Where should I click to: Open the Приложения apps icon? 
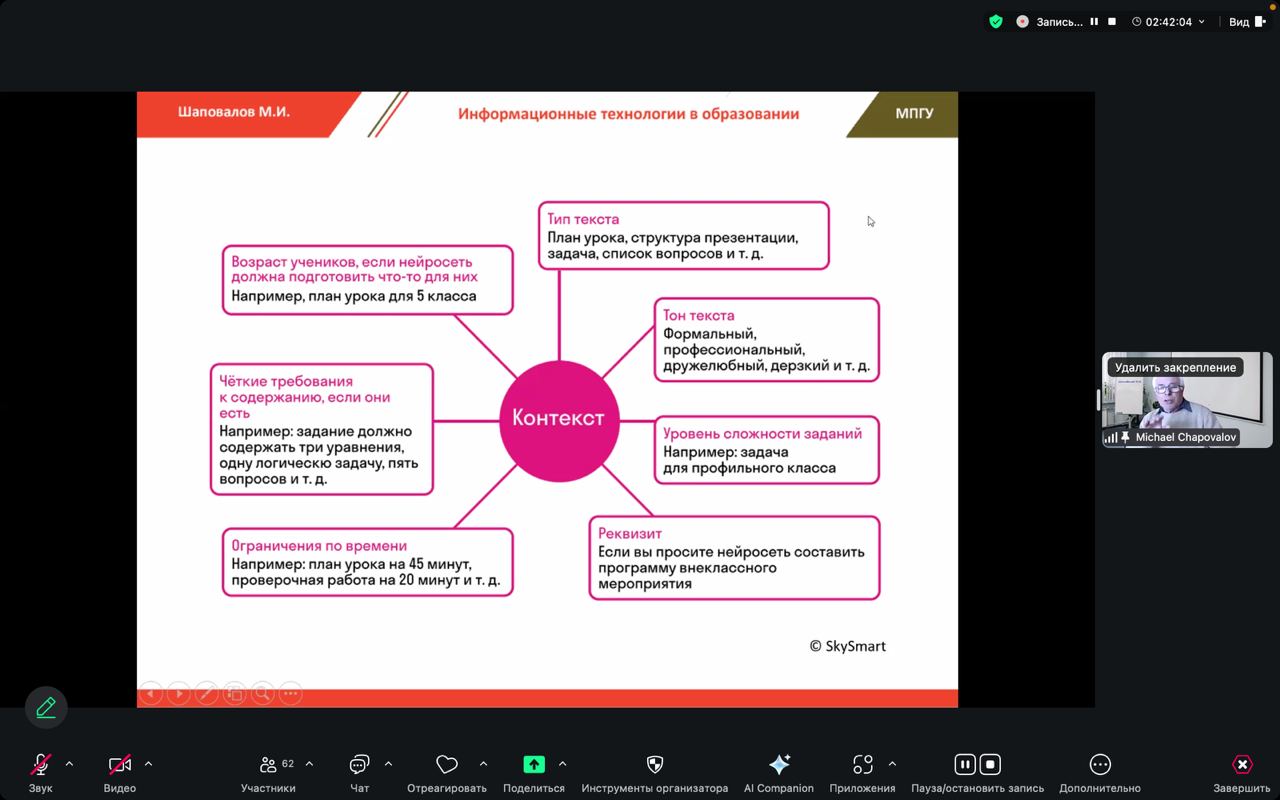tap(862, 765)
